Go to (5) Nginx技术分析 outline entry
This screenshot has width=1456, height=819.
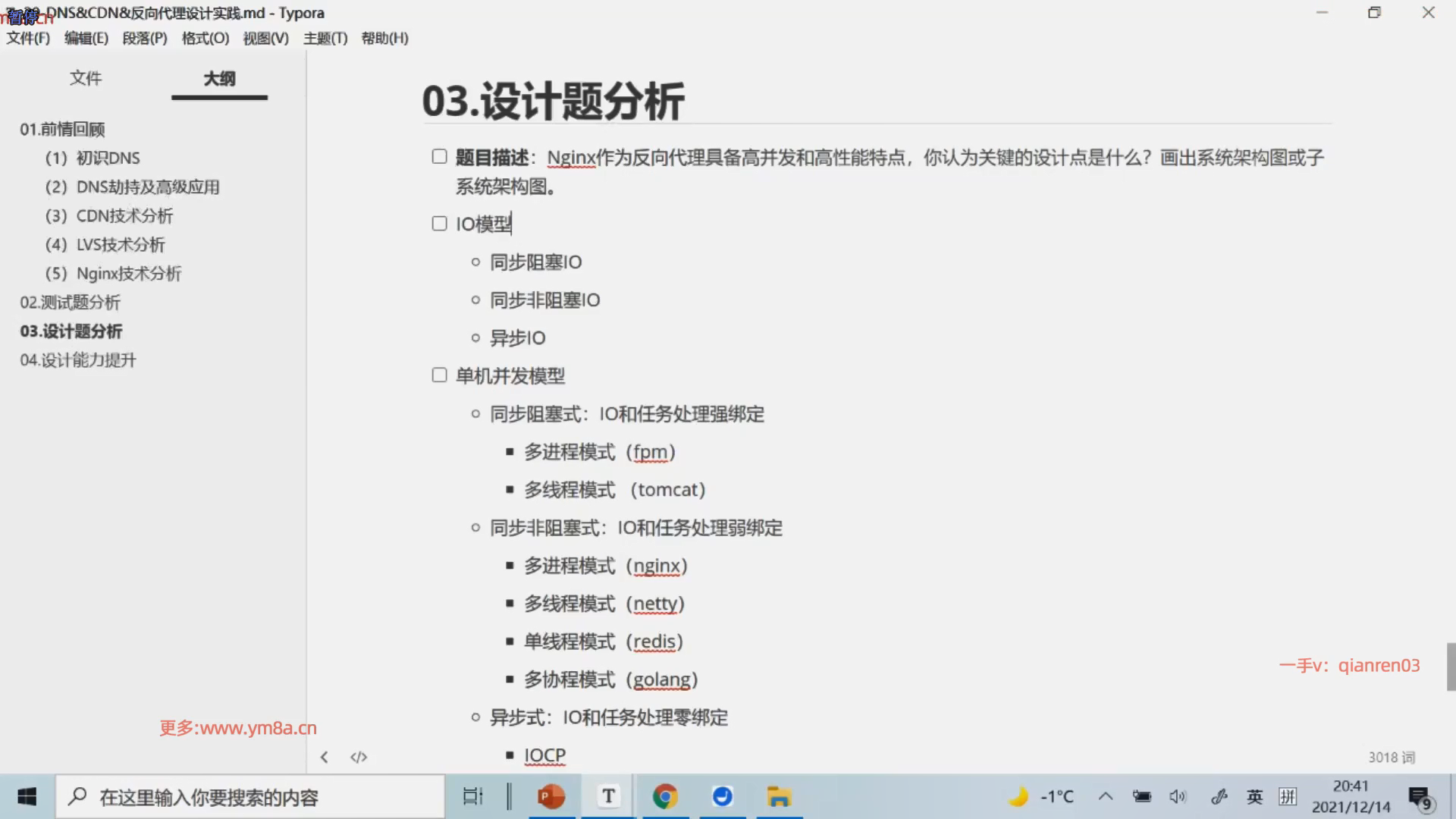point(114,274)
